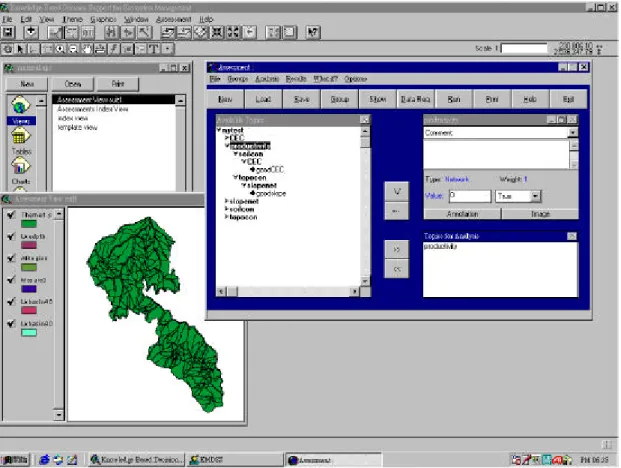Click the Scale input field
The height and width of the screenshot is (468, 621).
tap(524, 49)
